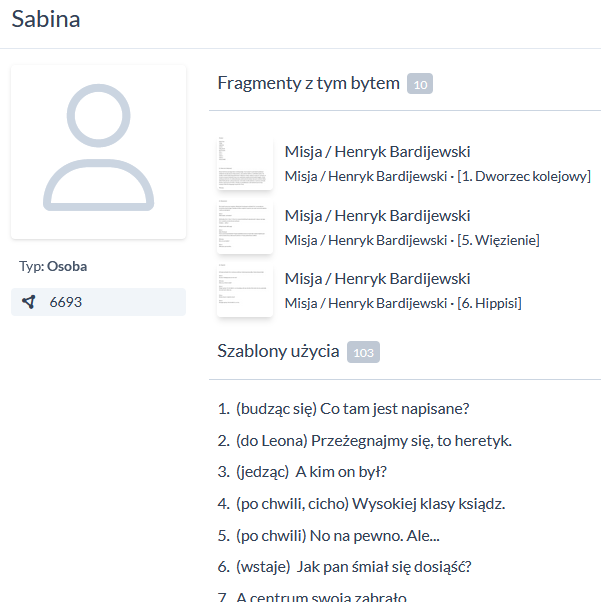Click the usage templates count badge 103
Viewport: 601px width, 602px height.
point(363,352)
